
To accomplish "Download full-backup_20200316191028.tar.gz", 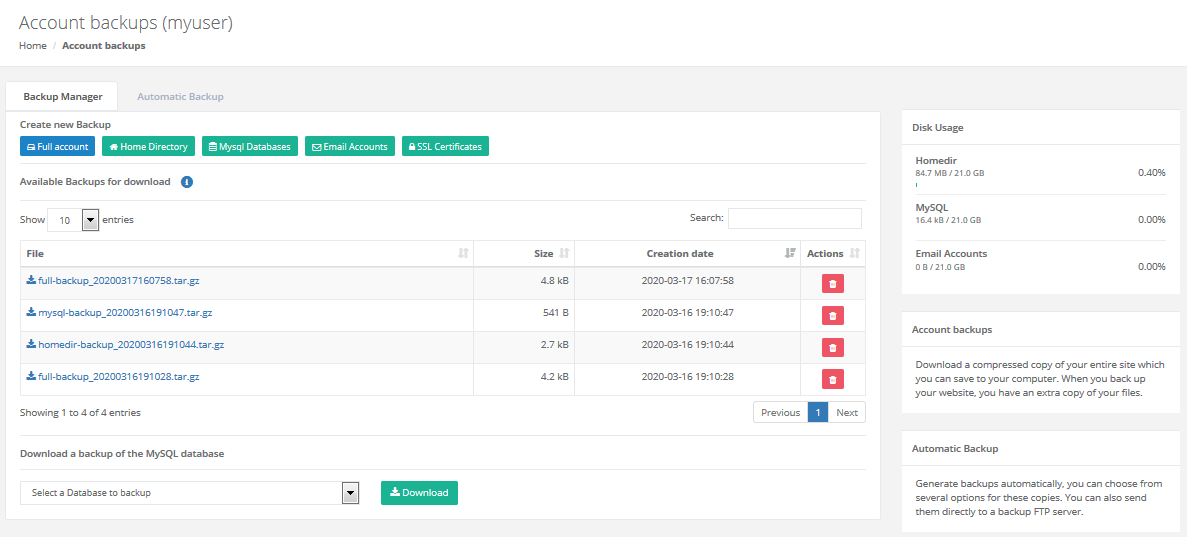I will pyautogui.click(x=113, y=376).
